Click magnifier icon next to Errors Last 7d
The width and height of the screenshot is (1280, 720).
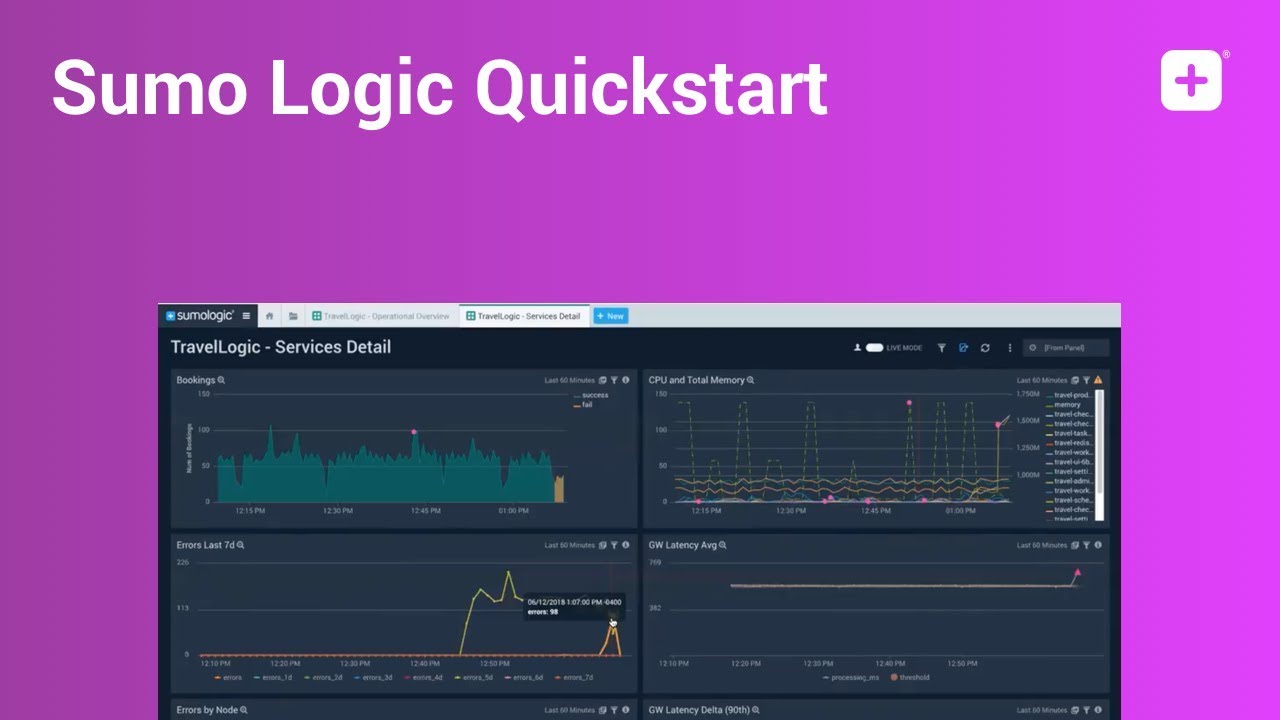pyautogui.click(x=241, y=545)
